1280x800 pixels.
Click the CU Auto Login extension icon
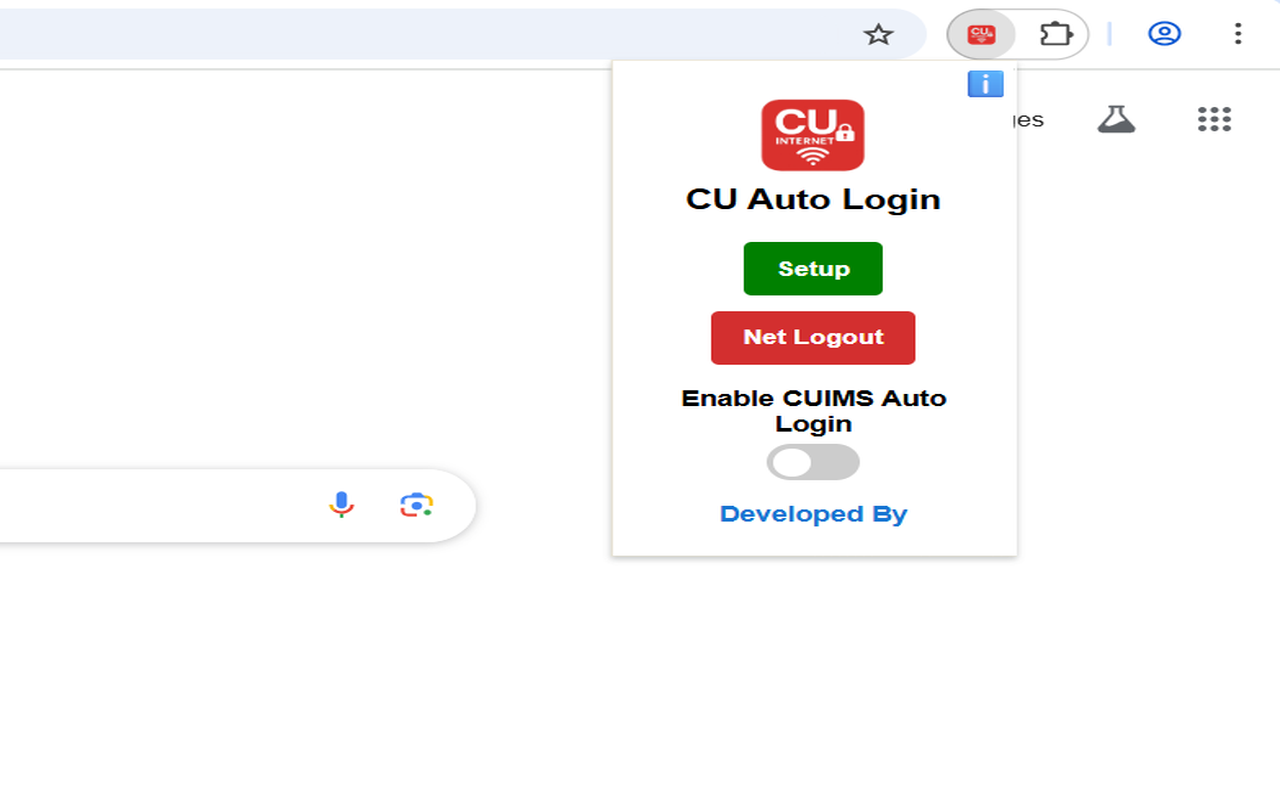pyautogui.click(x=981, y=33)
